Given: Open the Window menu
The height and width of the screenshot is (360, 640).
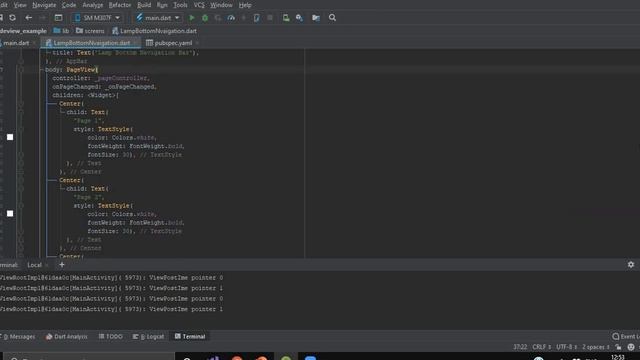Looking at the screenshot, I should pos(221,5).
